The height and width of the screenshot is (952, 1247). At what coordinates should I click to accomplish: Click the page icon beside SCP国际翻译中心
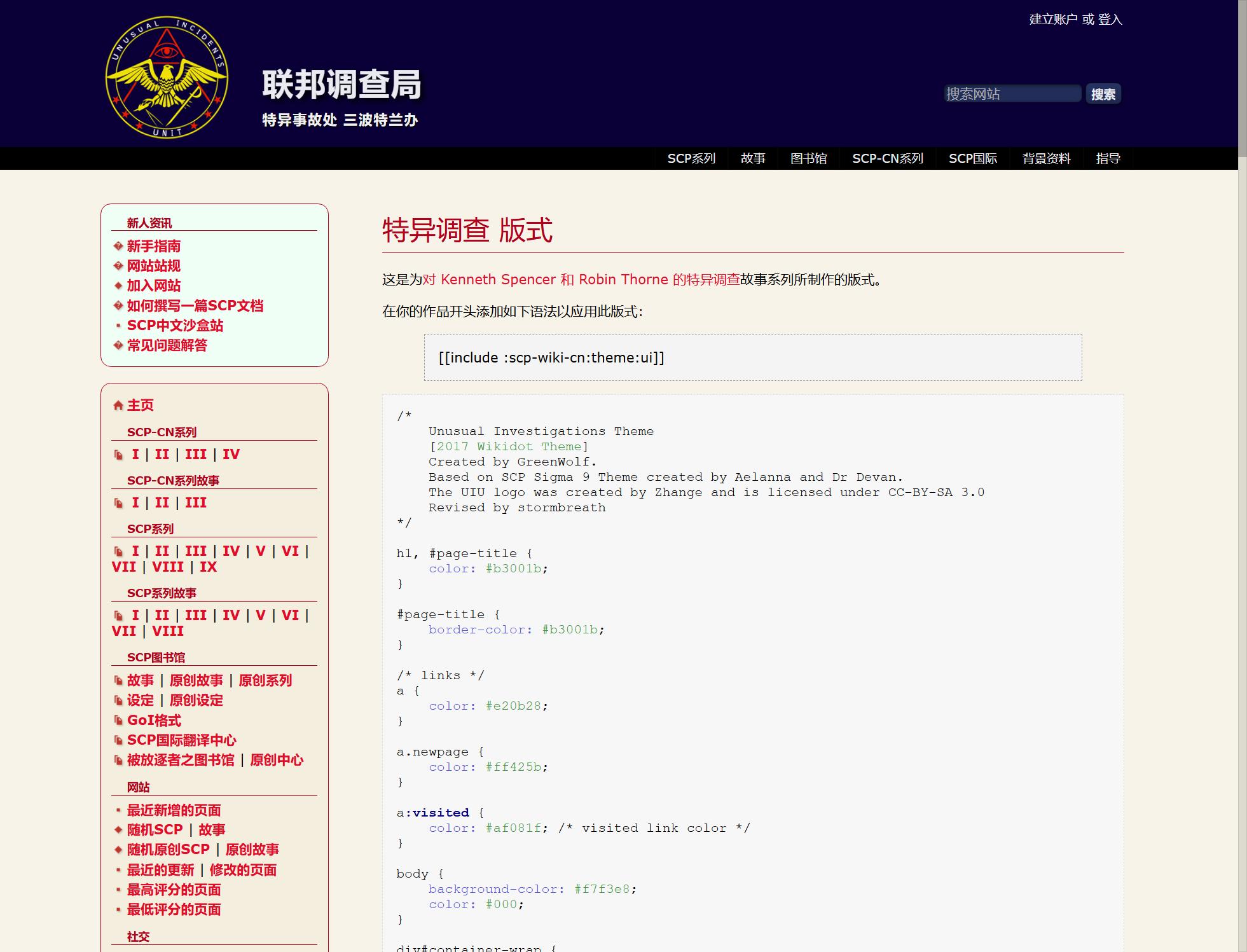pos(118,740)
